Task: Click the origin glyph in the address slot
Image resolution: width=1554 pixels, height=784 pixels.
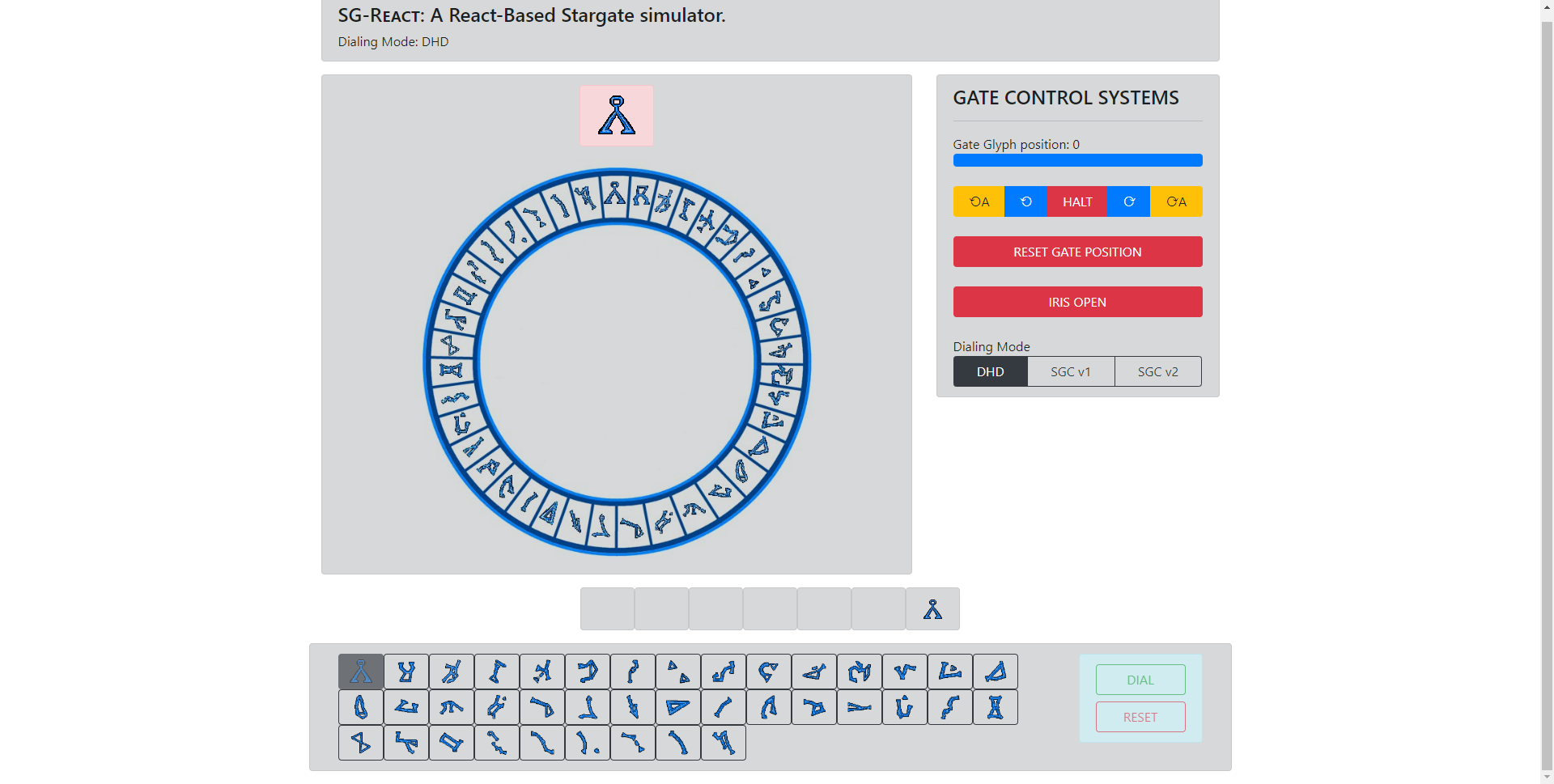Action: point(932,609)
